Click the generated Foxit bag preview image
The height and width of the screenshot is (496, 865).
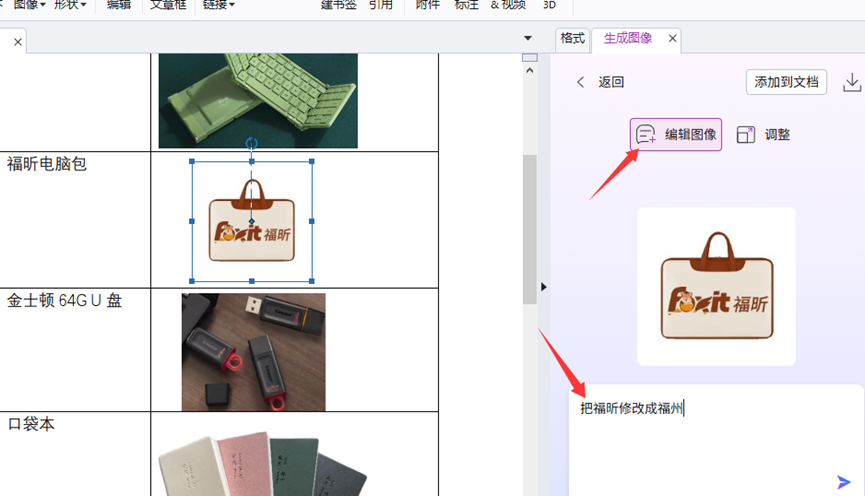(716, 286)
